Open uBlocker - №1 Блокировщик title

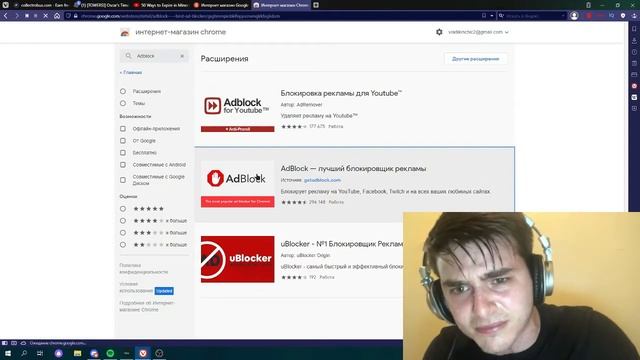click(342, 244)
